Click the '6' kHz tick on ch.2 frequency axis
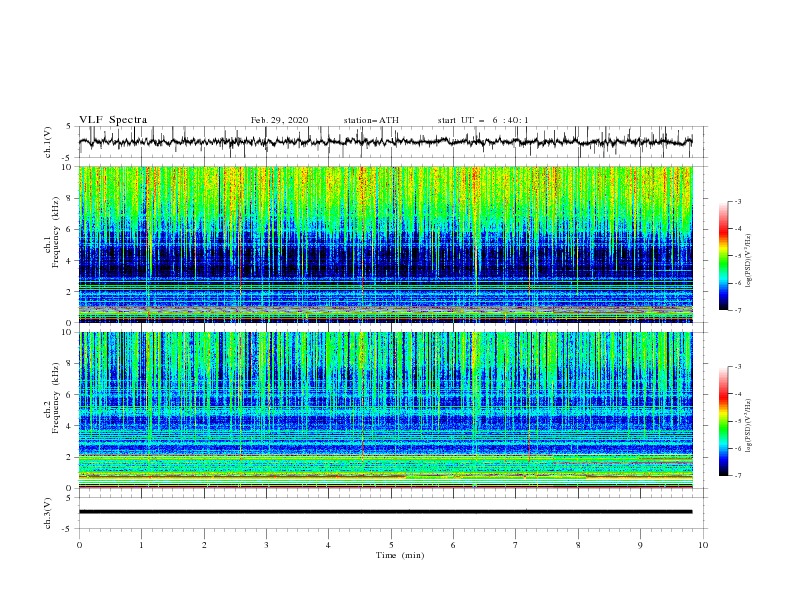Viewport: 792px width, 612px height. (x=69, y=395)
